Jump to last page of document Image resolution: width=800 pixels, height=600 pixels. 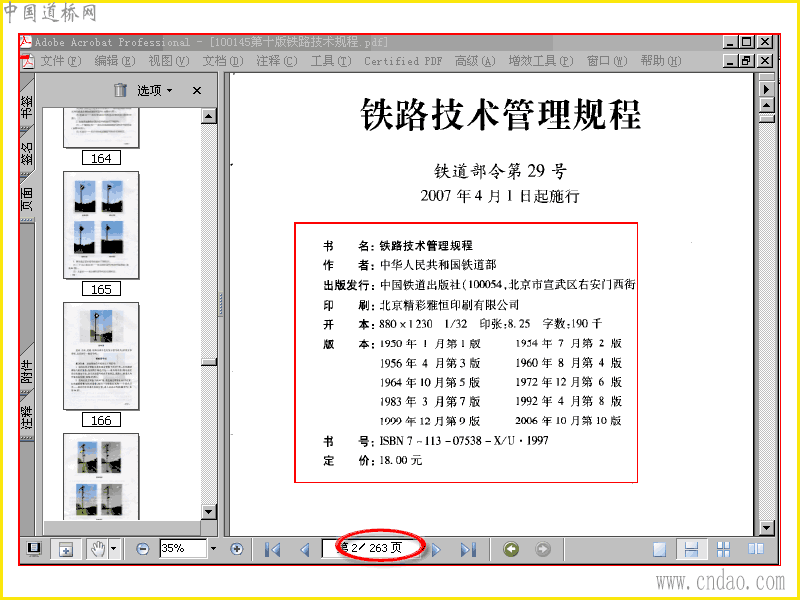(x=468, y=549)
